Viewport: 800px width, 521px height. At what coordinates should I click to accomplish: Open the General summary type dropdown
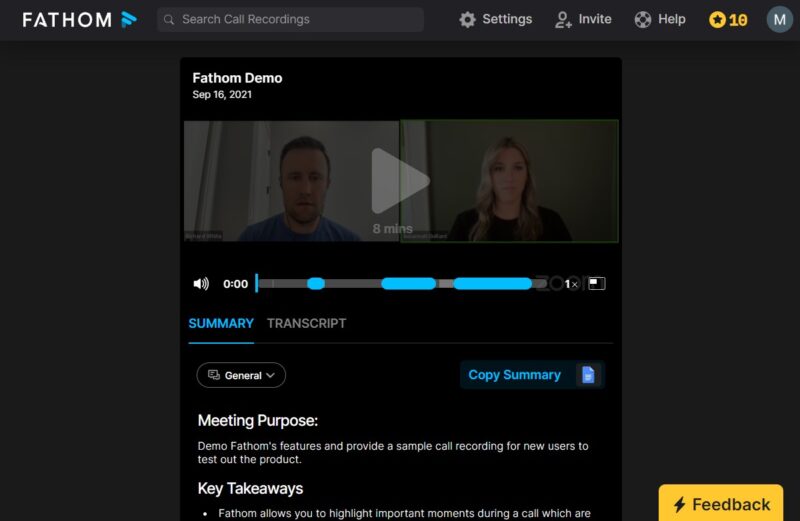tap(241, 375)
